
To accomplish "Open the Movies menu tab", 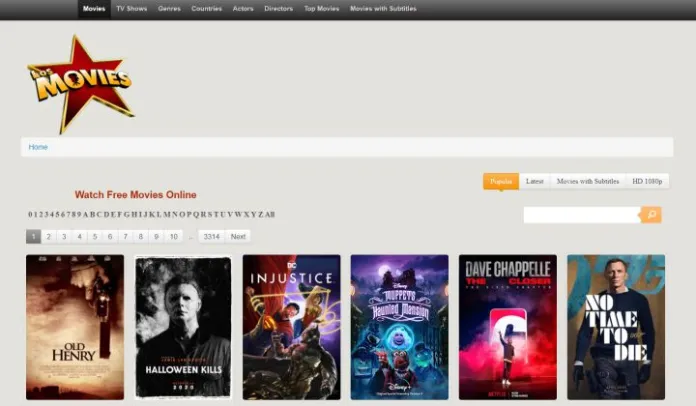I will [94, 9].
